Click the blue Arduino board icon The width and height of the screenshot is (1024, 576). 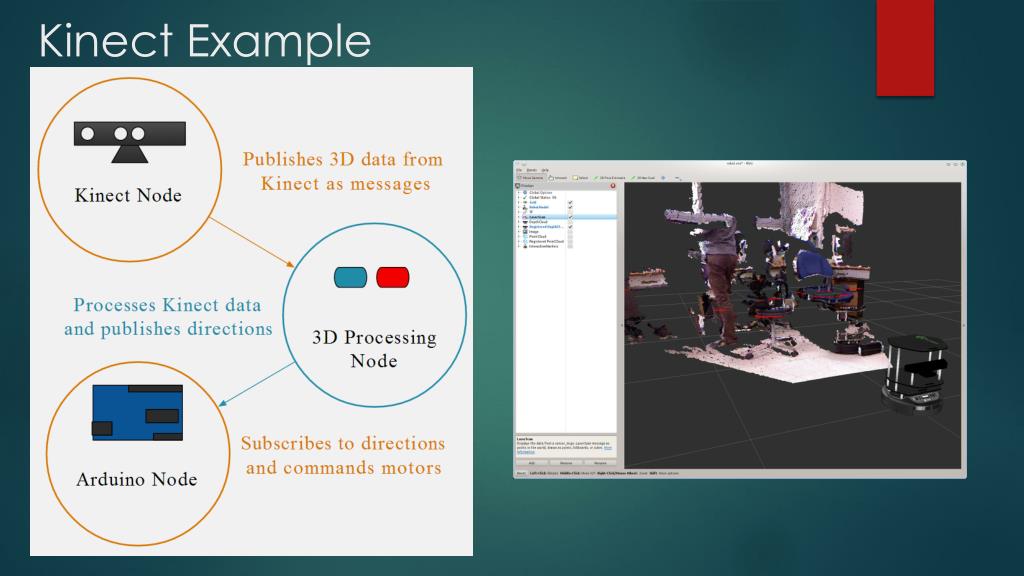tap(137, 413)
